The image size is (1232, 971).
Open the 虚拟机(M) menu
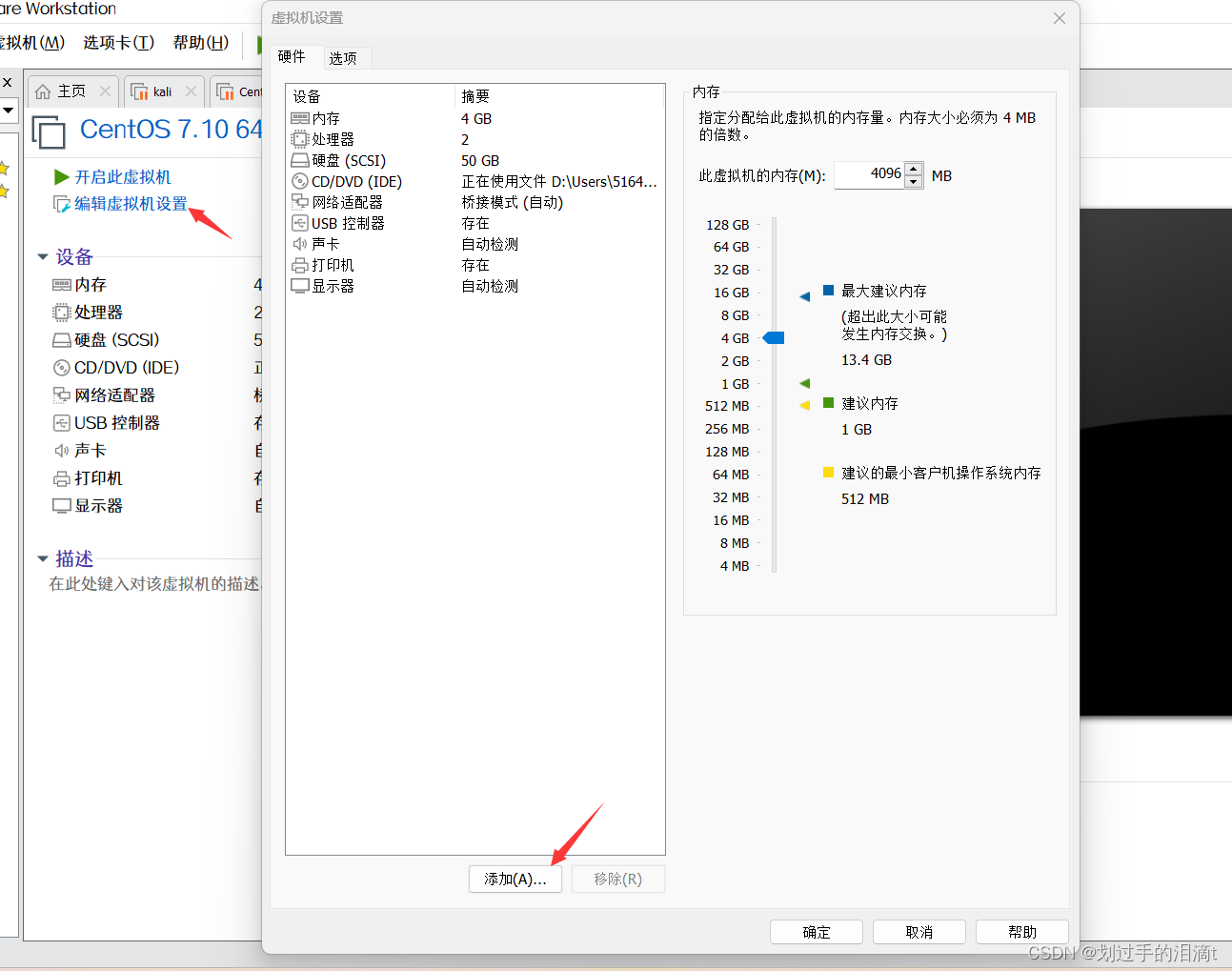coord(31,43)
